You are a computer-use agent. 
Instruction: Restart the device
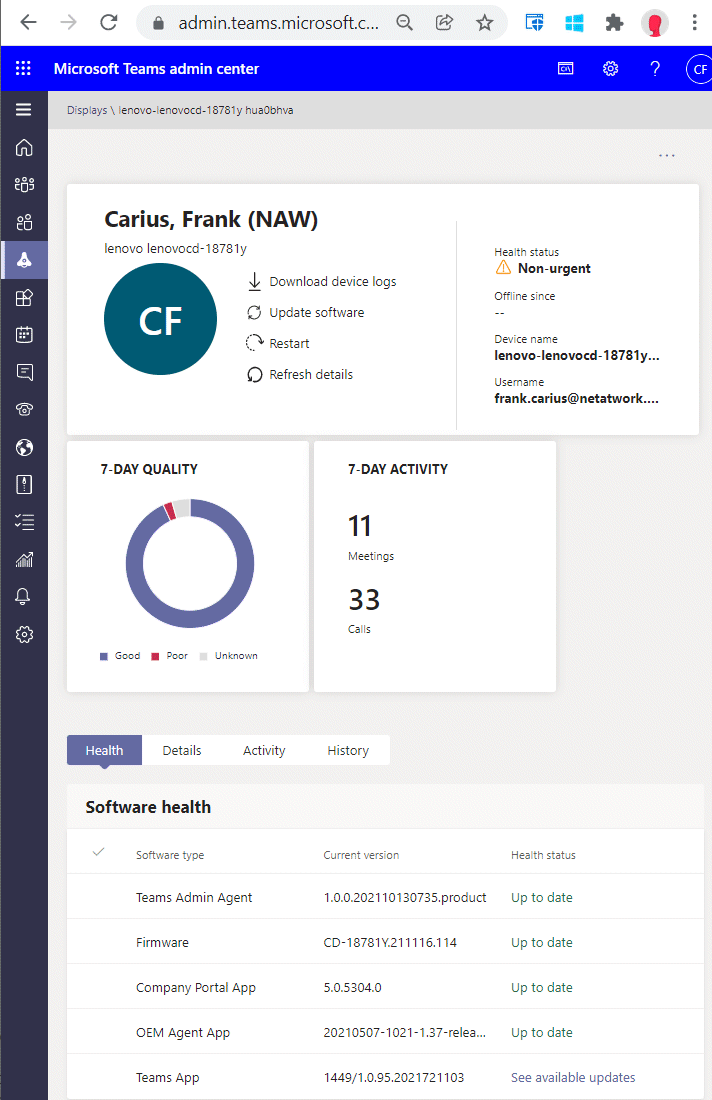278,343
